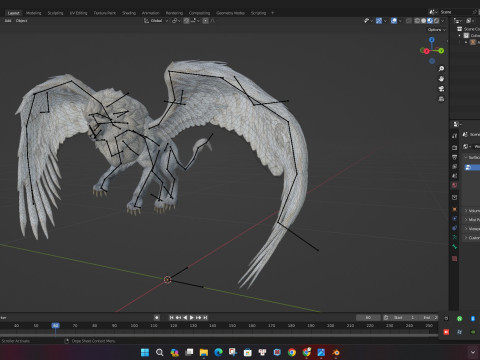Viewport: 480px width, 360px height.
Task: Toggle proportional editing in viewport header
Action: [x=206, y=21]
